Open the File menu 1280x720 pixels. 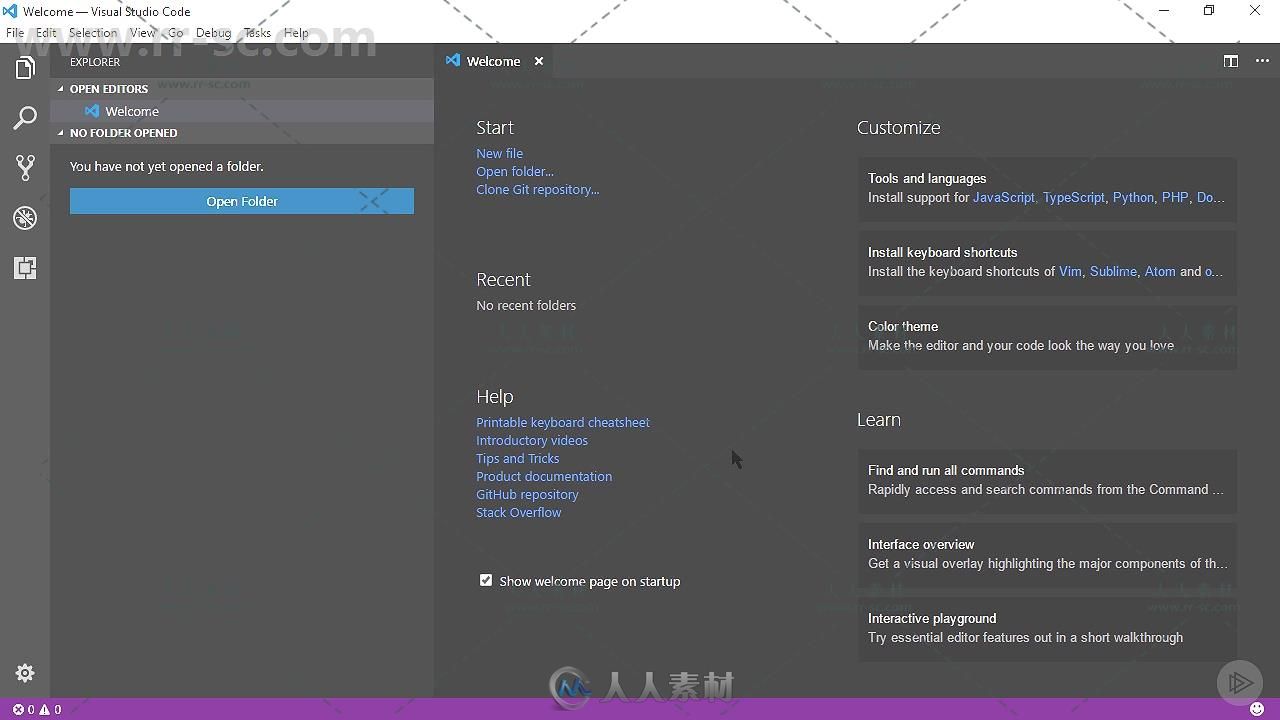[x=15, y=33]
